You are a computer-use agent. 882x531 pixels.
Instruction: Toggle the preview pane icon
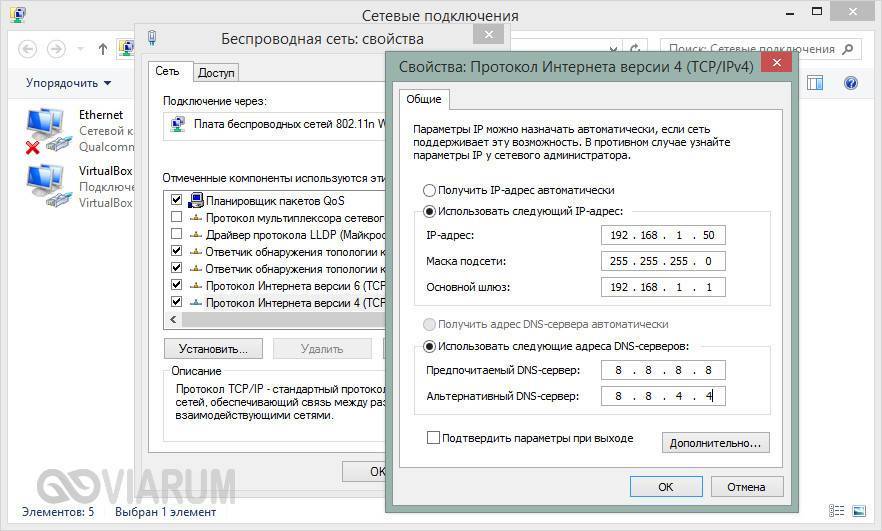(814, 83)
